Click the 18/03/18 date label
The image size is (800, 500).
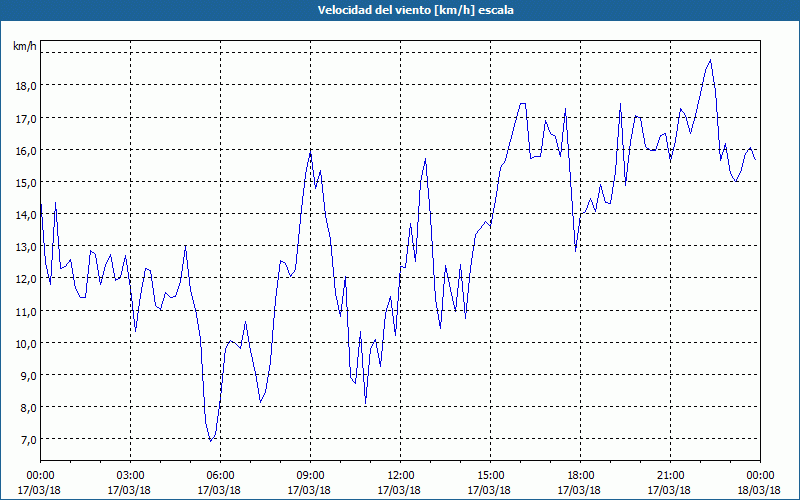759,490
